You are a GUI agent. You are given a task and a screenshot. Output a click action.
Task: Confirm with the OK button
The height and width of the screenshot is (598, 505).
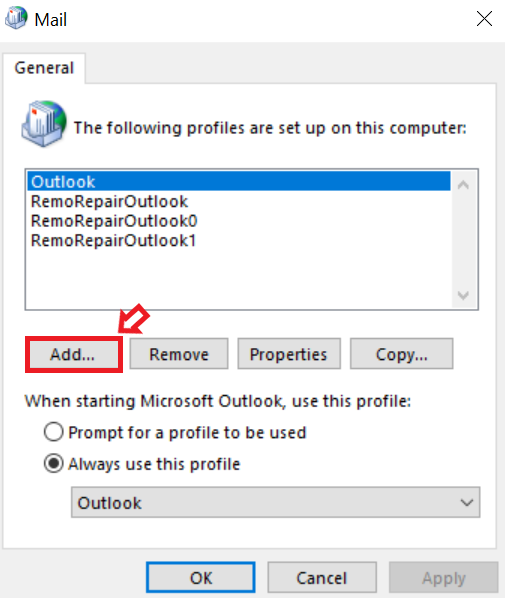(x=201, y=577)
